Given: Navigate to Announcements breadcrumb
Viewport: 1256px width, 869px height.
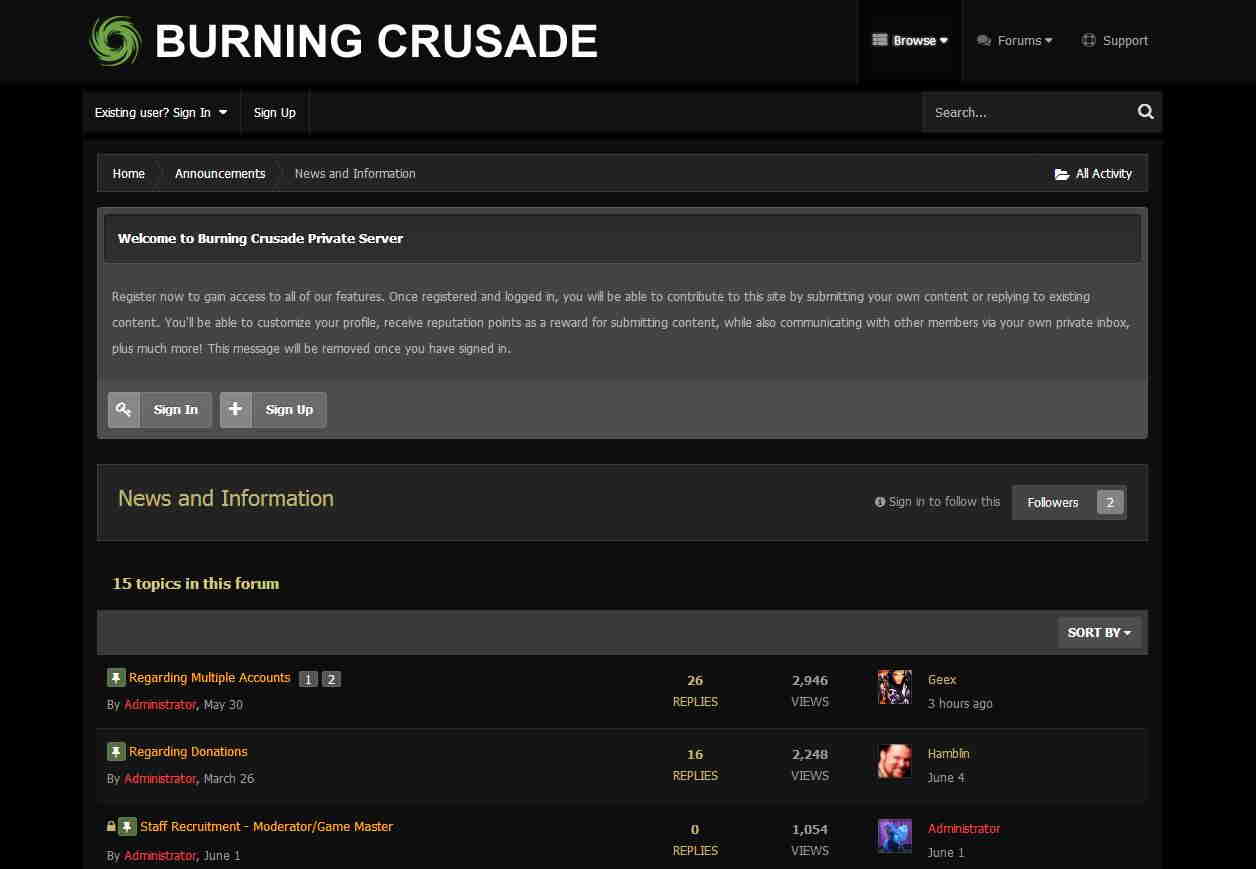Looking at the screenshot, I should click(220, 174).
